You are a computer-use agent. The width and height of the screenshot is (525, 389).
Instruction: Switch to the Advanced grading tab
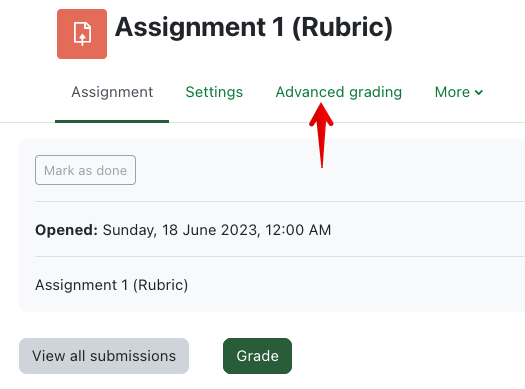[x=339, y=92]
